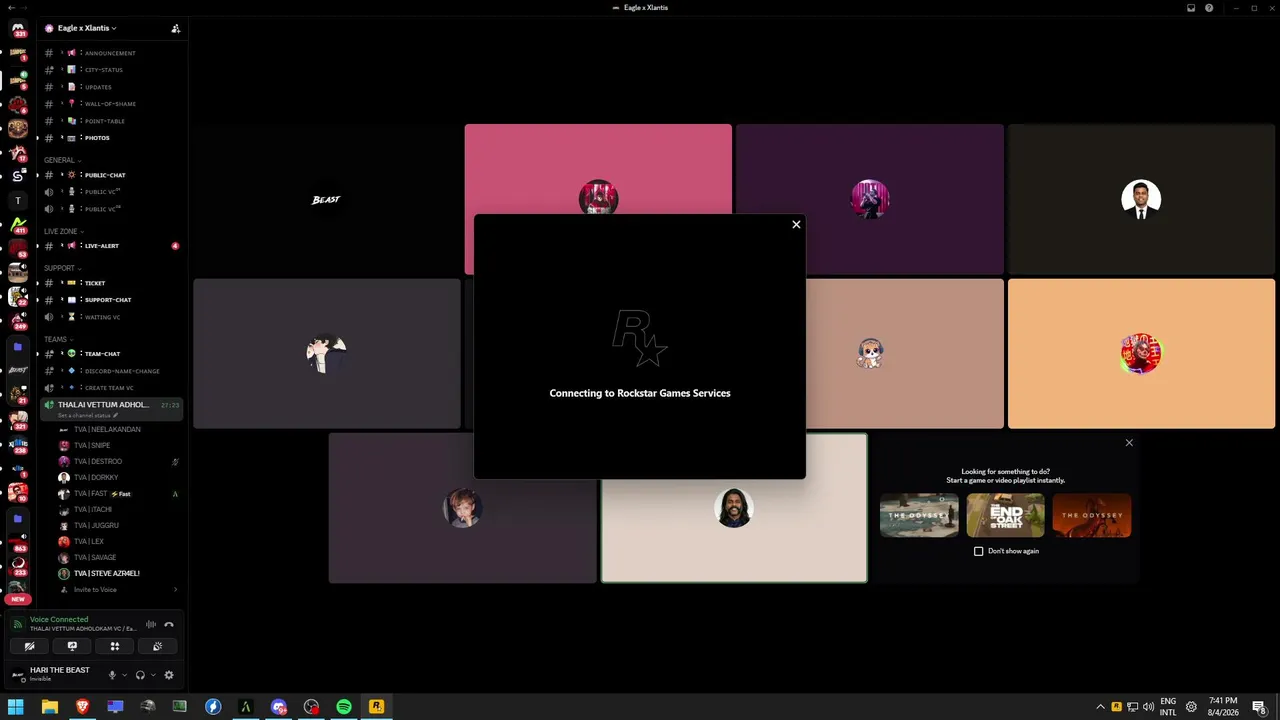Switch to Rockstar Games Launcher in taskbar
This screenshot has width=1280, height=720.
pyautogui.click(x=376, y=707)
